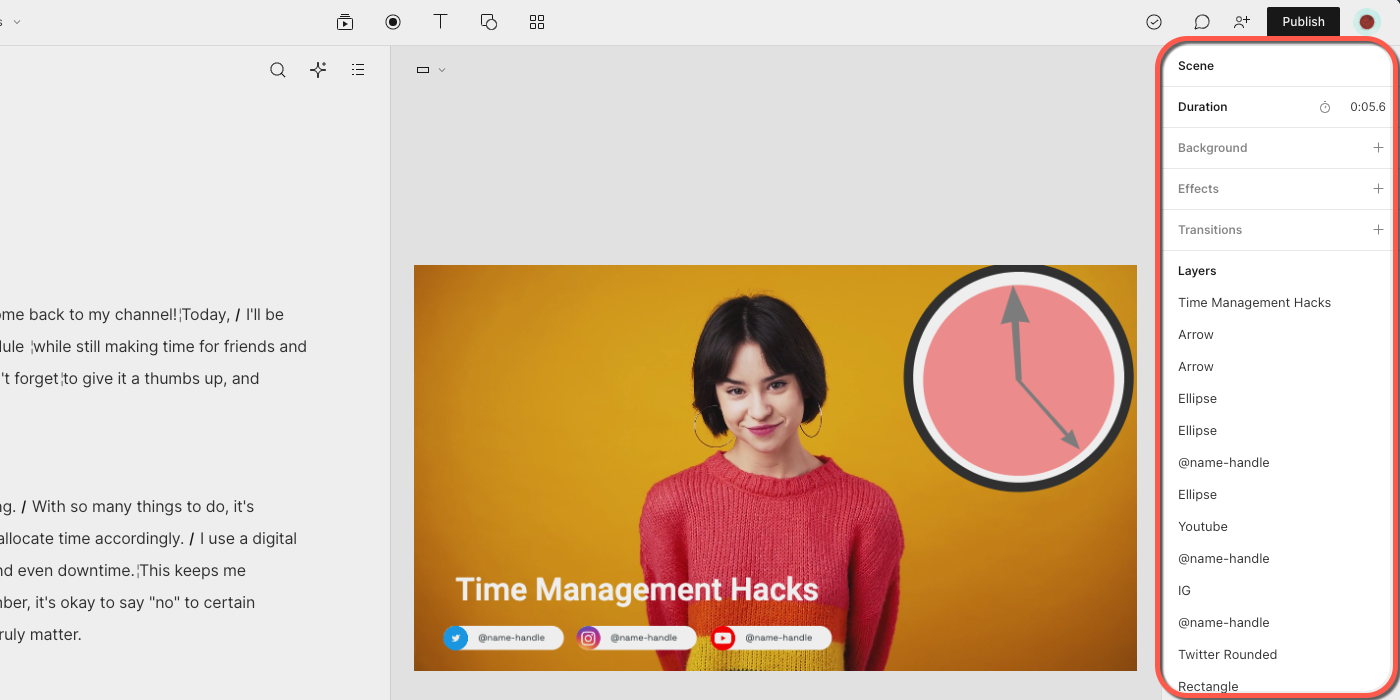Viewport: 1400px width, 700px height.
Task: Click the AI sparkle actions icon
Action: tap(318, 70)
